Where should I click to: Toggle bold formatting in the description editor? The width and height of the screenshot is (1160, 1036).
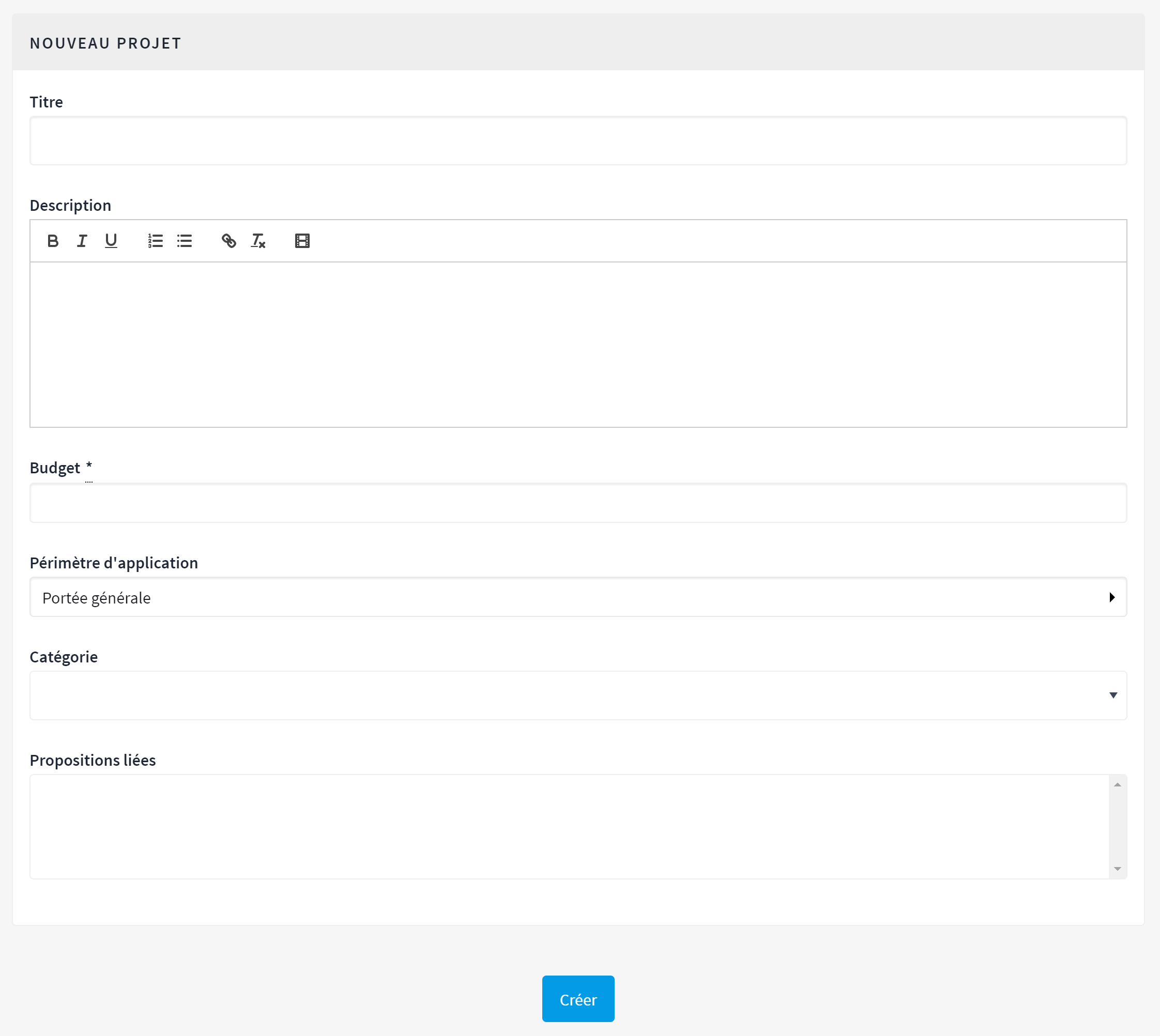pos(53,241)
